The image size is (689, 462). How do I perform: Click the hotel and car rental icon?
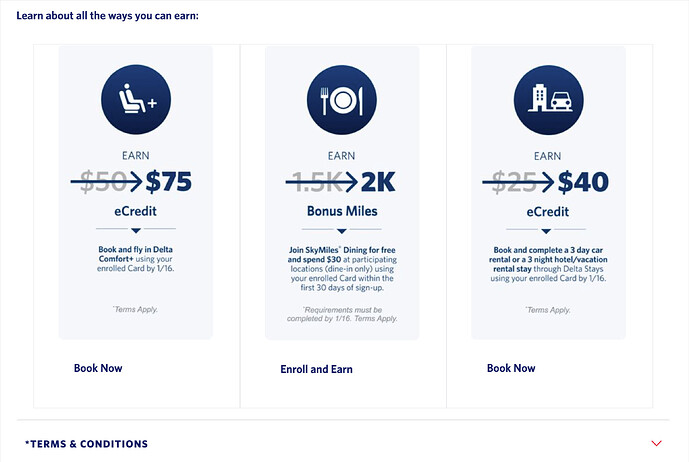tap(548, 99)
